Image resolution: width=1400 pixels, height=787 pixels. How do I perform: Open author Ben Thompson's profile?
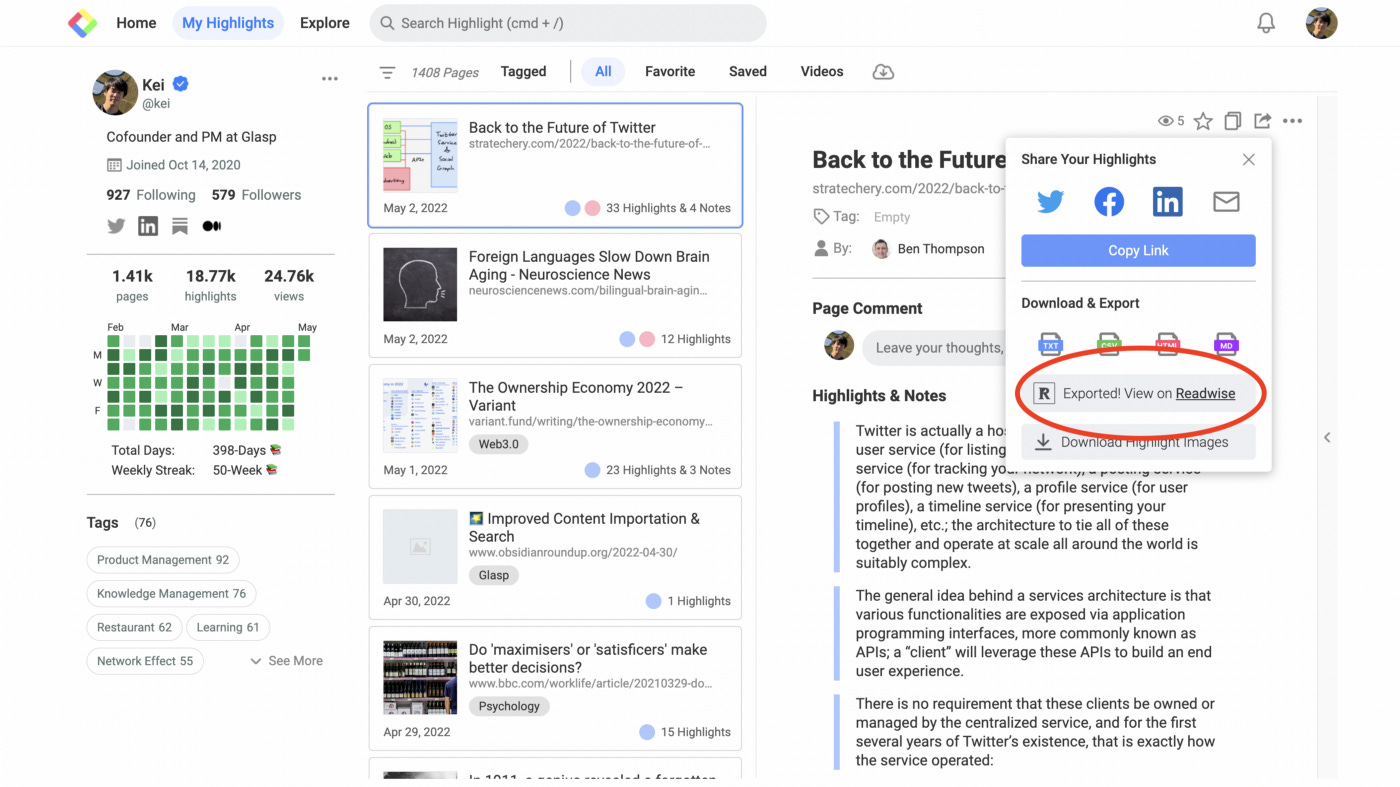928,249
